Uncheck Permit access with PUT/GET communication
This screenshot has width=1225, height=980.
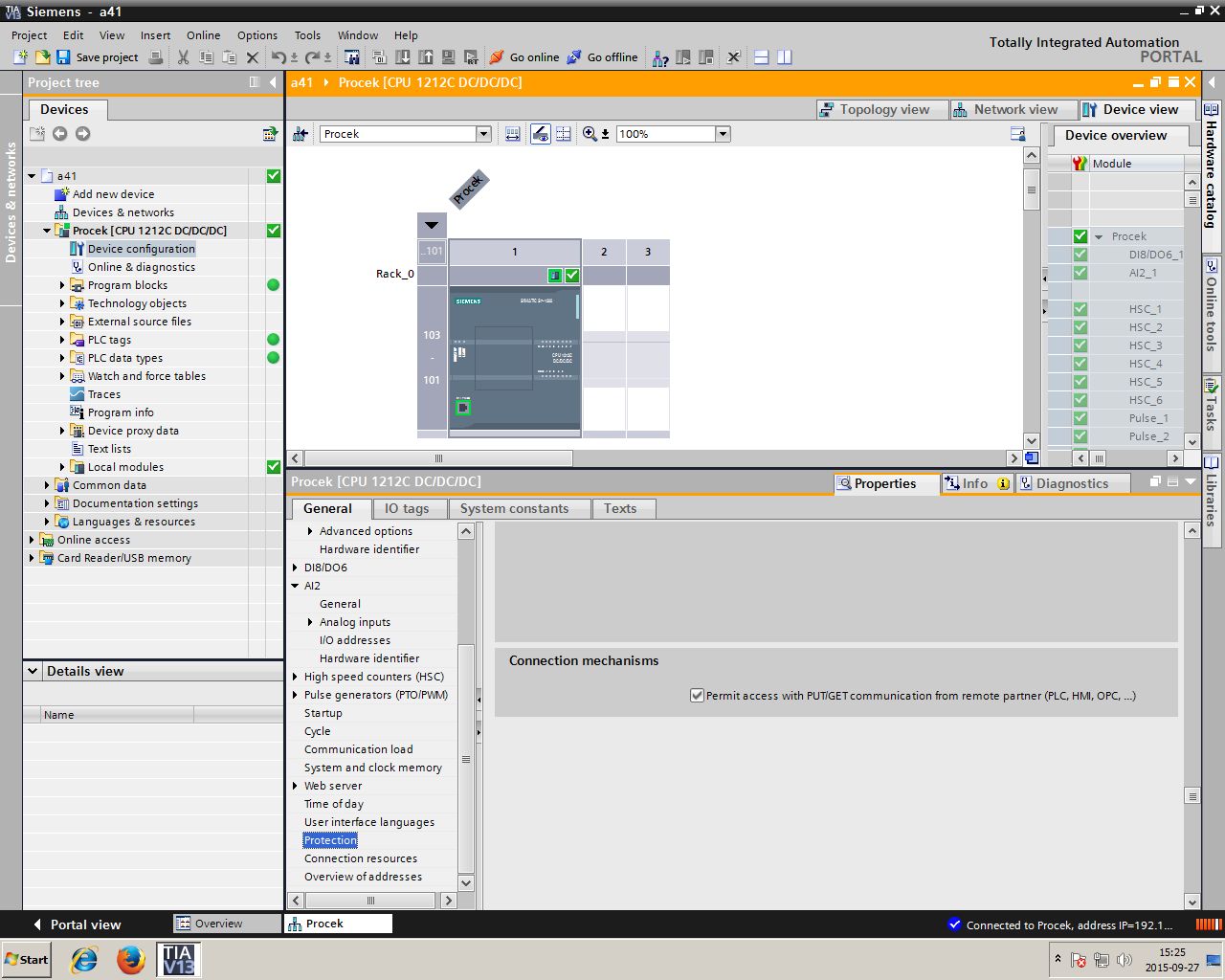pos(697,696)
